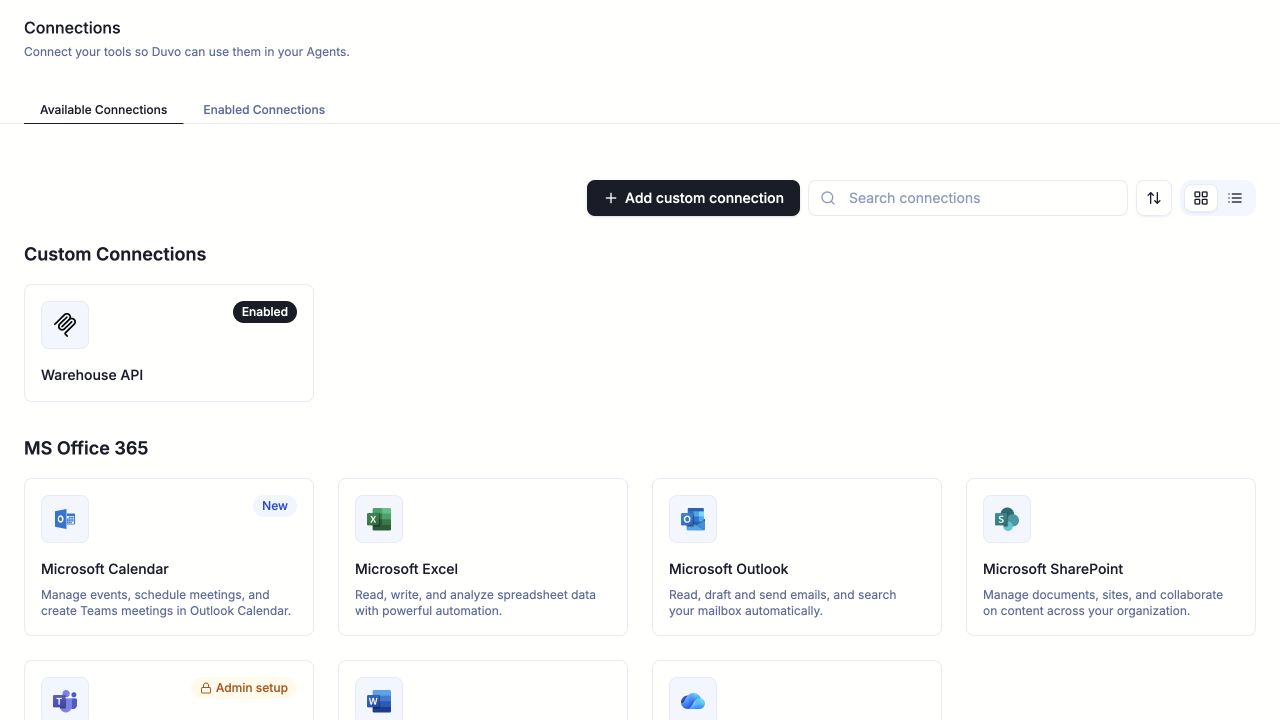Click the Admin setup badge

point(244,688)
